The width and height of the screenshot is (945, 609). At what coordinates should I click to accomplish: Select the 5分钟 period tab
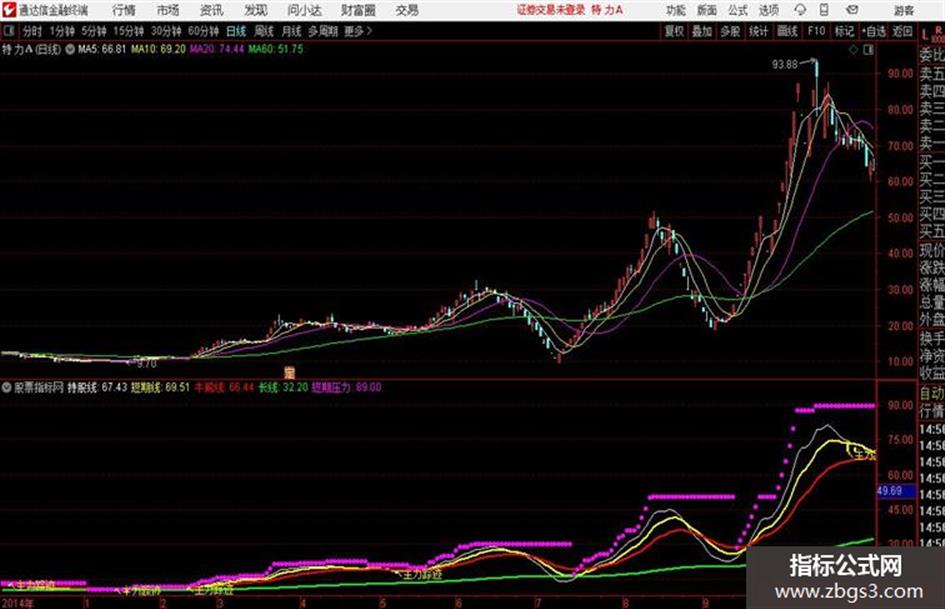(x=93, y=31)
